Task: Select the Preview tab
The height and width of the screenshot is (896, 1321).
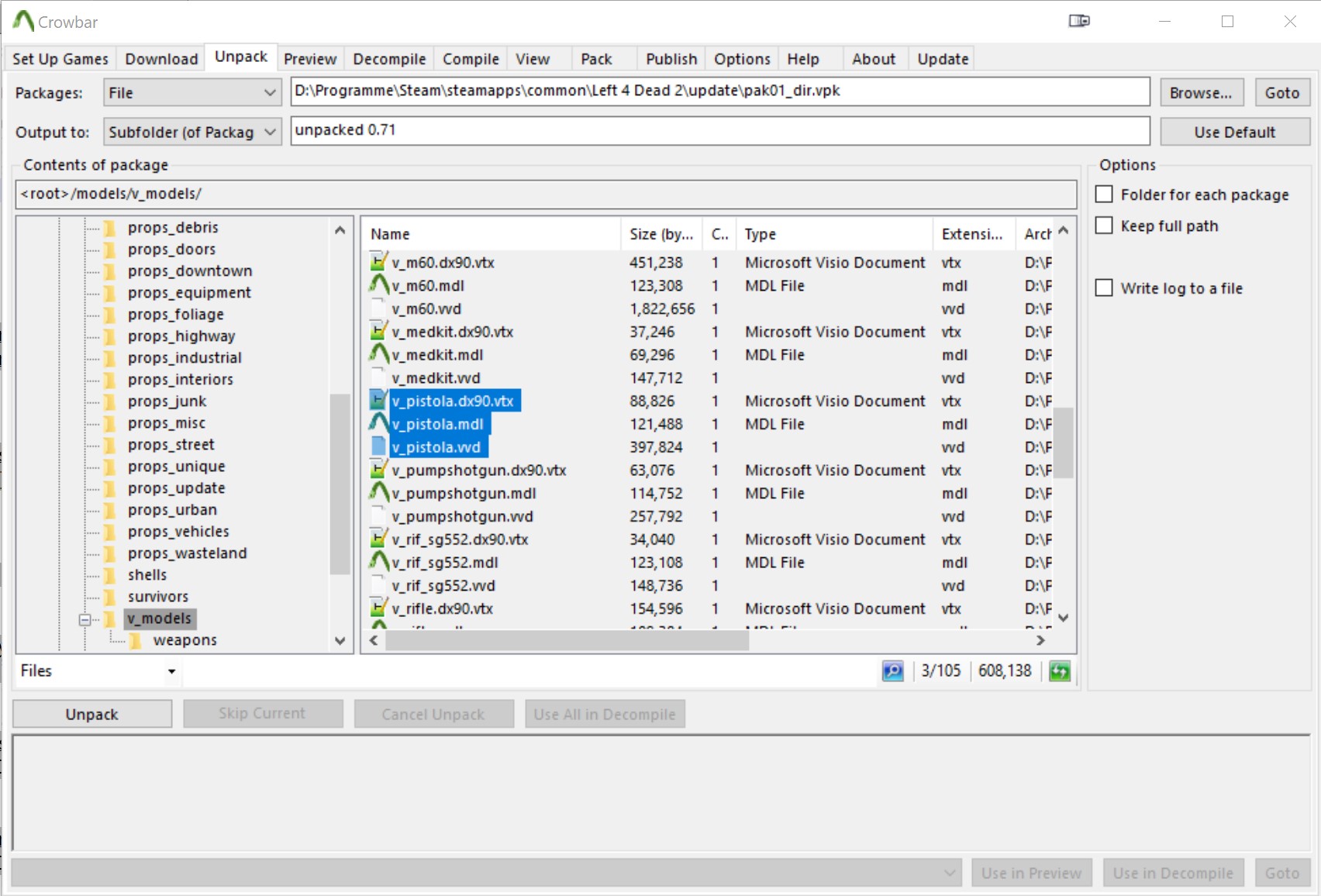Action: pyautogui.click(x=310, y=59)
